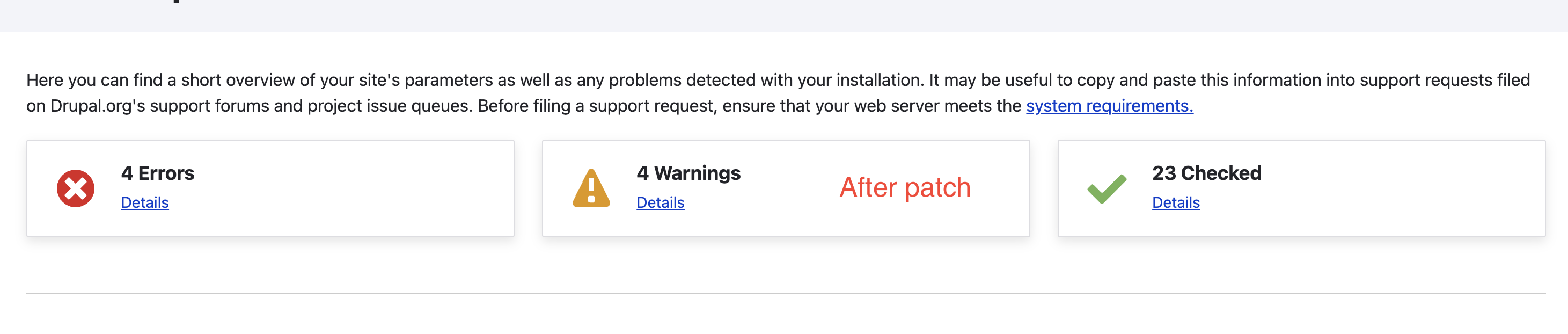Select the "4 Errors" heading text
The height and width of the screenshot is (334, 1568).
click(158, 173)
